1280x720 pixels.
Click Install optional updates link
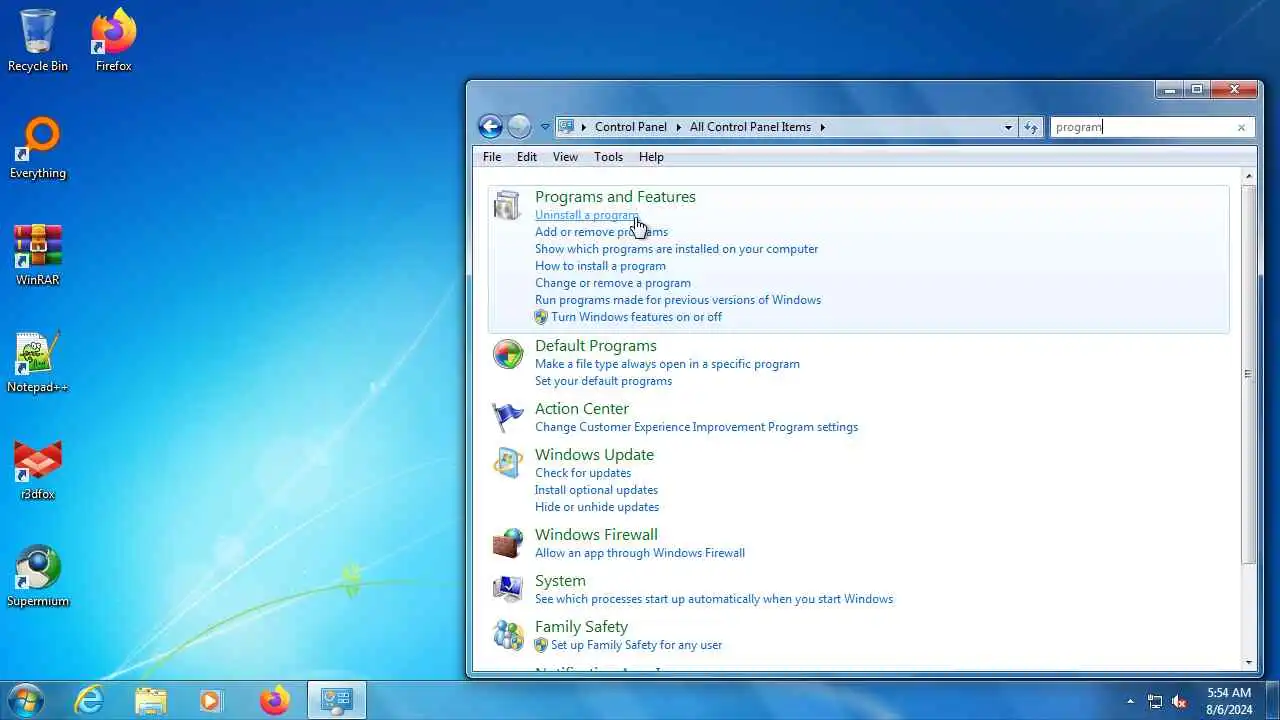[596, 490]
